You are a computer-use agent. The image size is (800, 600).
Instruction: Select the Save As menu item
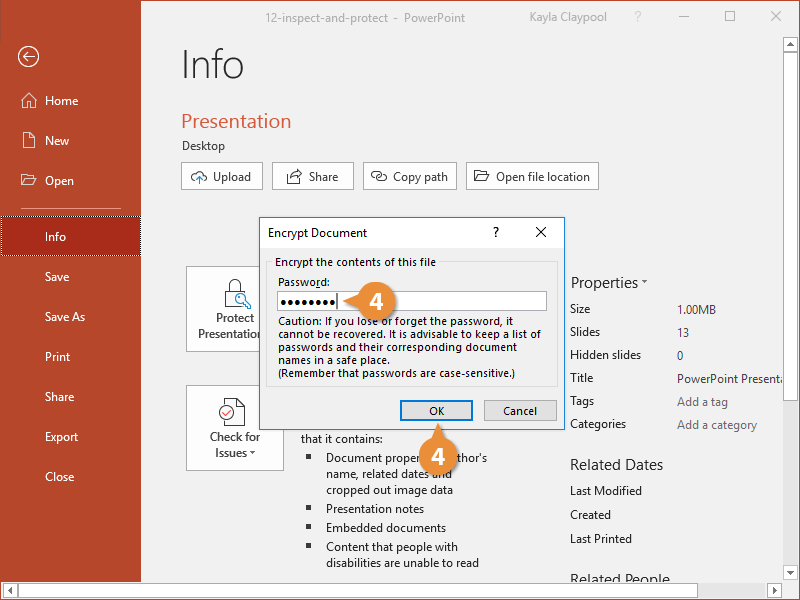tap(65, 317)
